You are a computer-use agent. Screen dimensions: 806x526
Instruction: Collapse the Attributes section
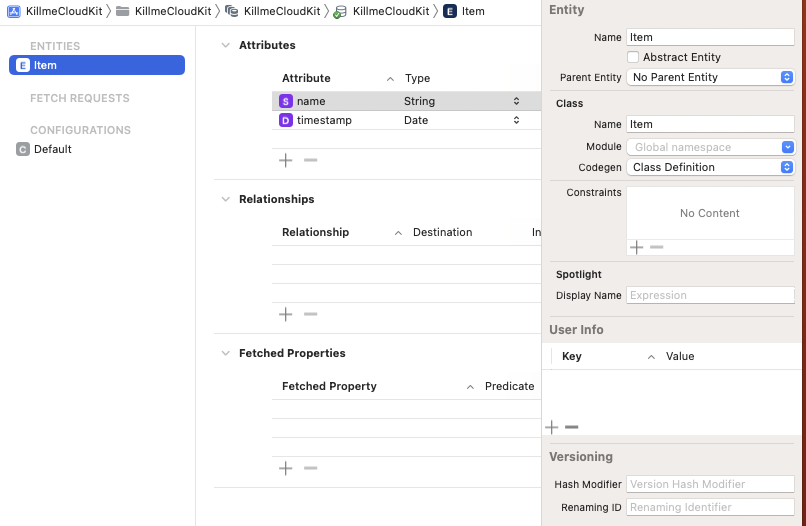click(225, 46)
